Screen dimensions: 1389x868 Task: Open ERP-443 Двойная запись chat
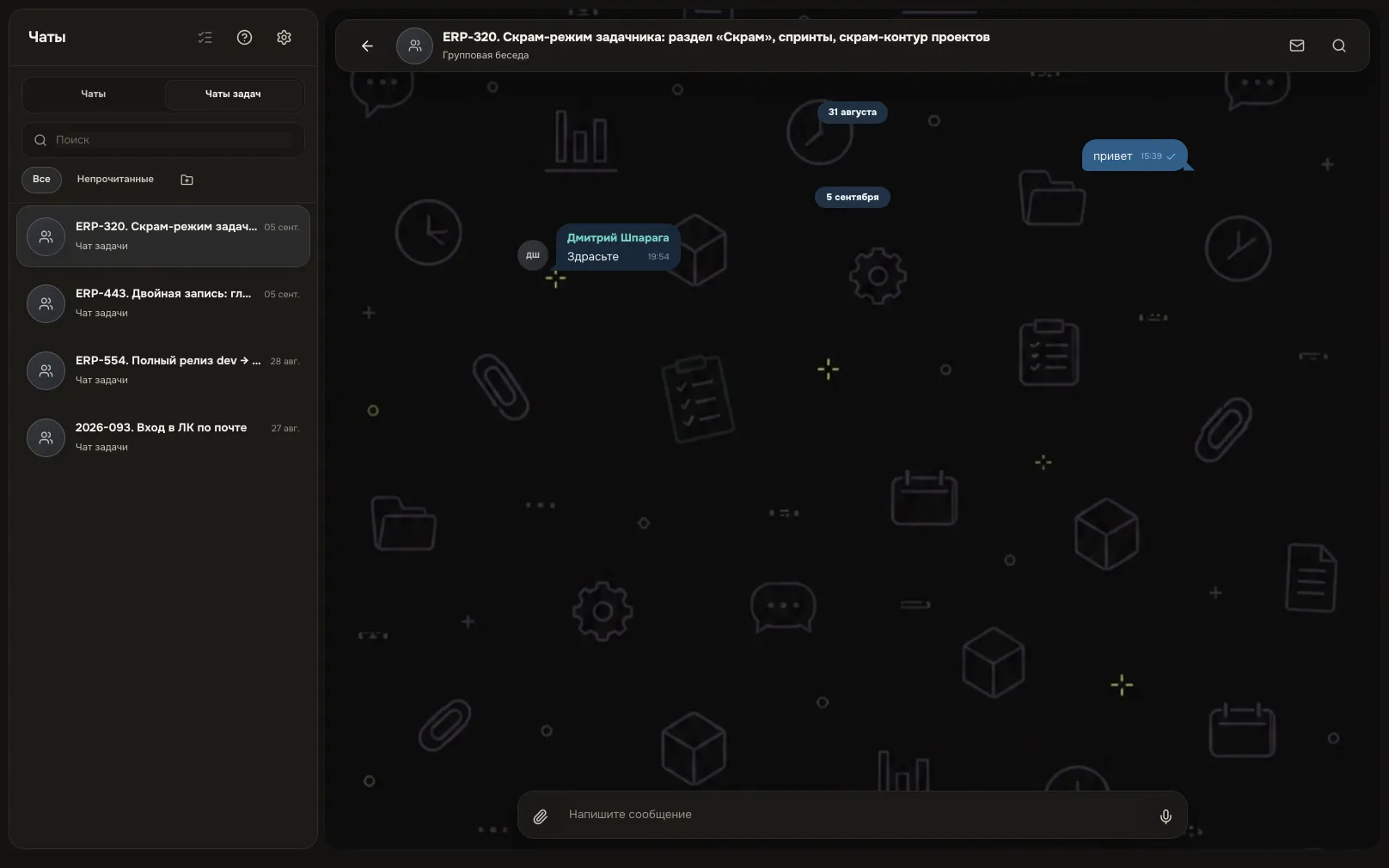(163, 303)
